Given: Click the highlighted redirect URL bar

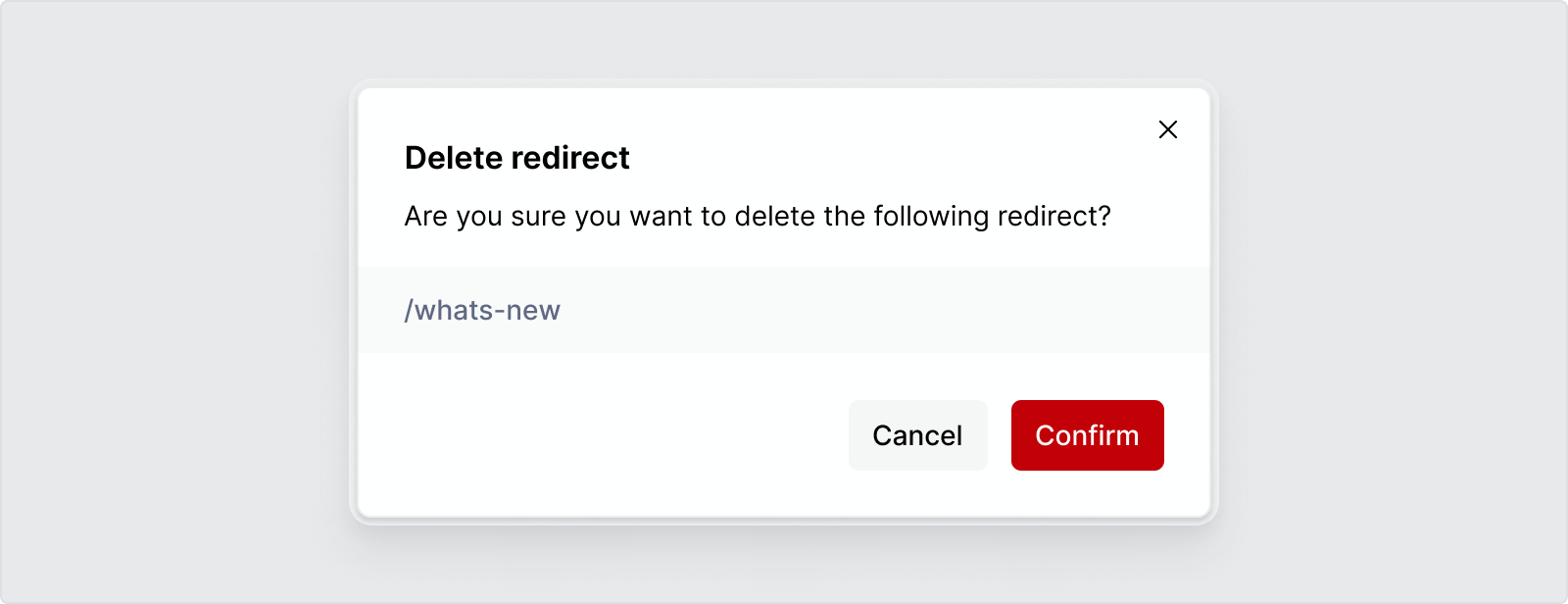Looking at the screenshot, I should (784, 310).
